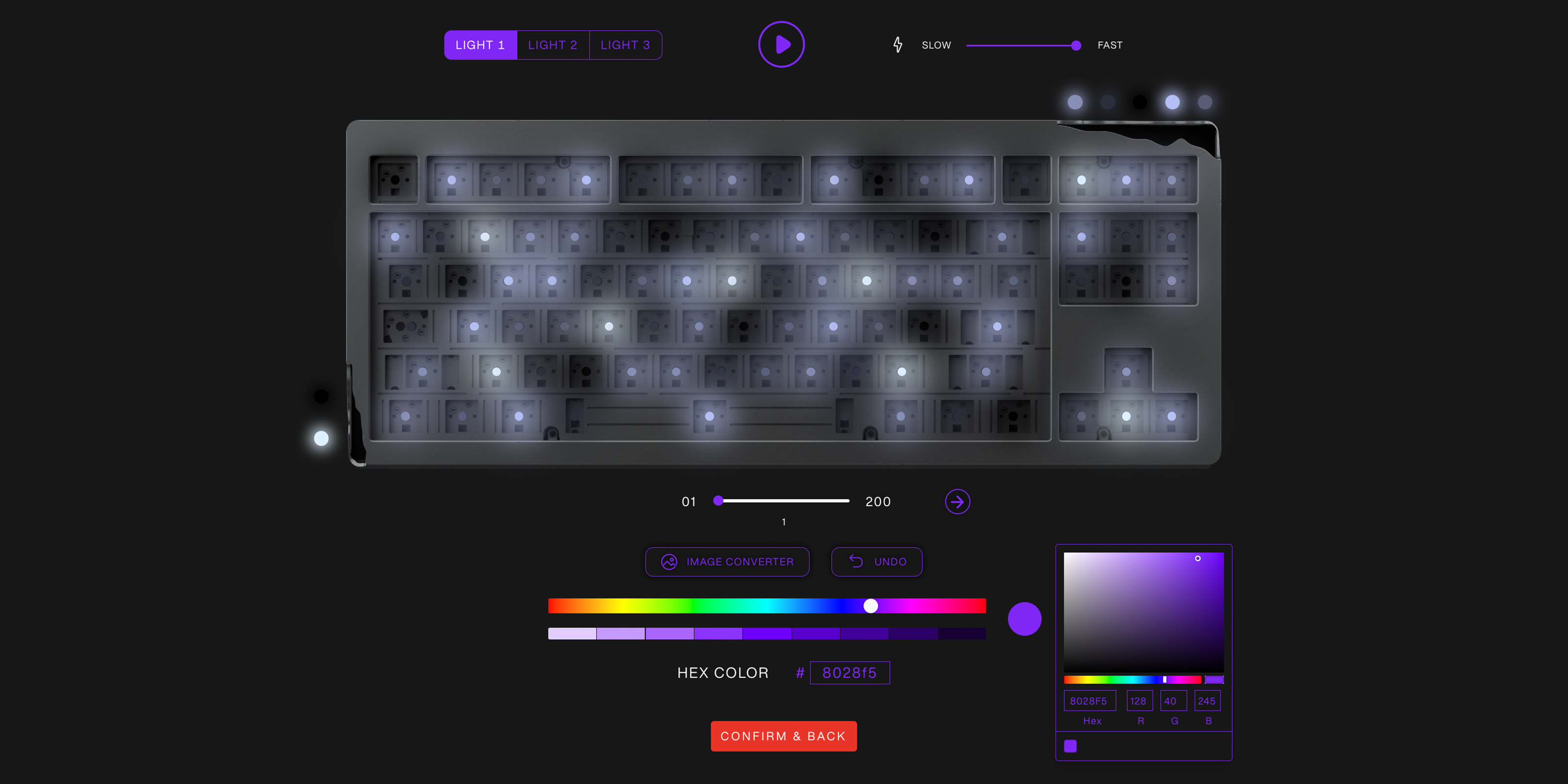Click the dark side LED dot
Screen dimensions: 1568x784
click(x=321, y=397)
